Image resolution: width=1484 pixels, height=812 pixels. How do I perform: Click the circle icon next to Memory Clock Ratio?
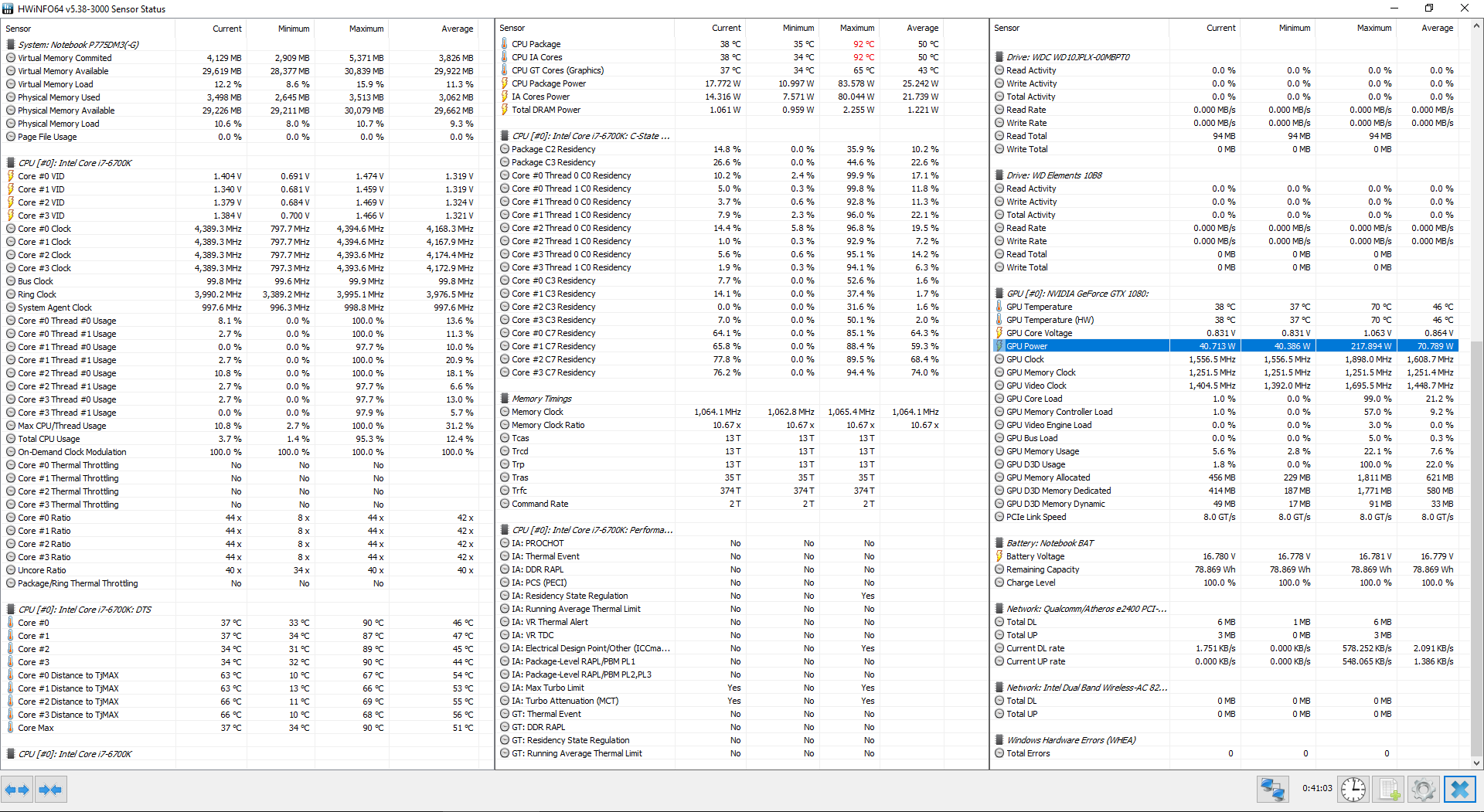pyautogui.click(x=505, y=425)
